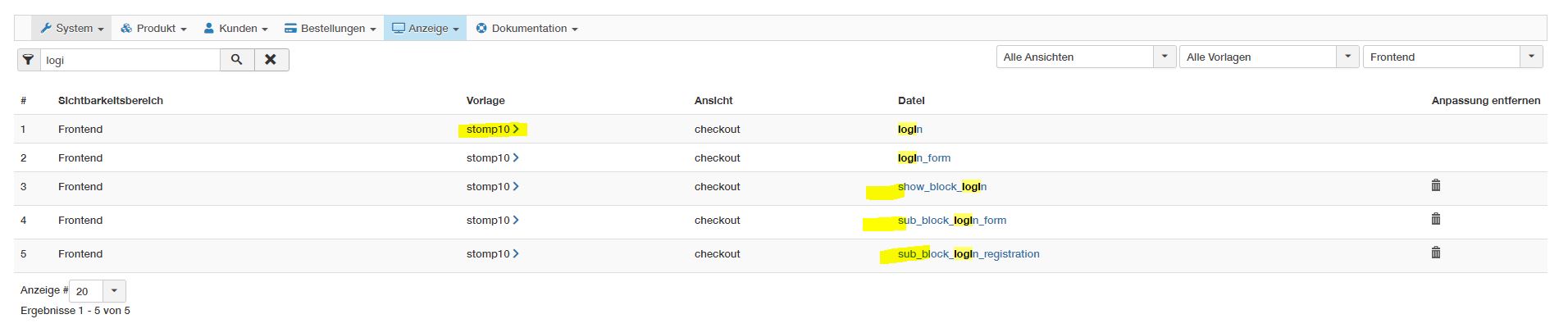Open the System menu

(72, 29)
